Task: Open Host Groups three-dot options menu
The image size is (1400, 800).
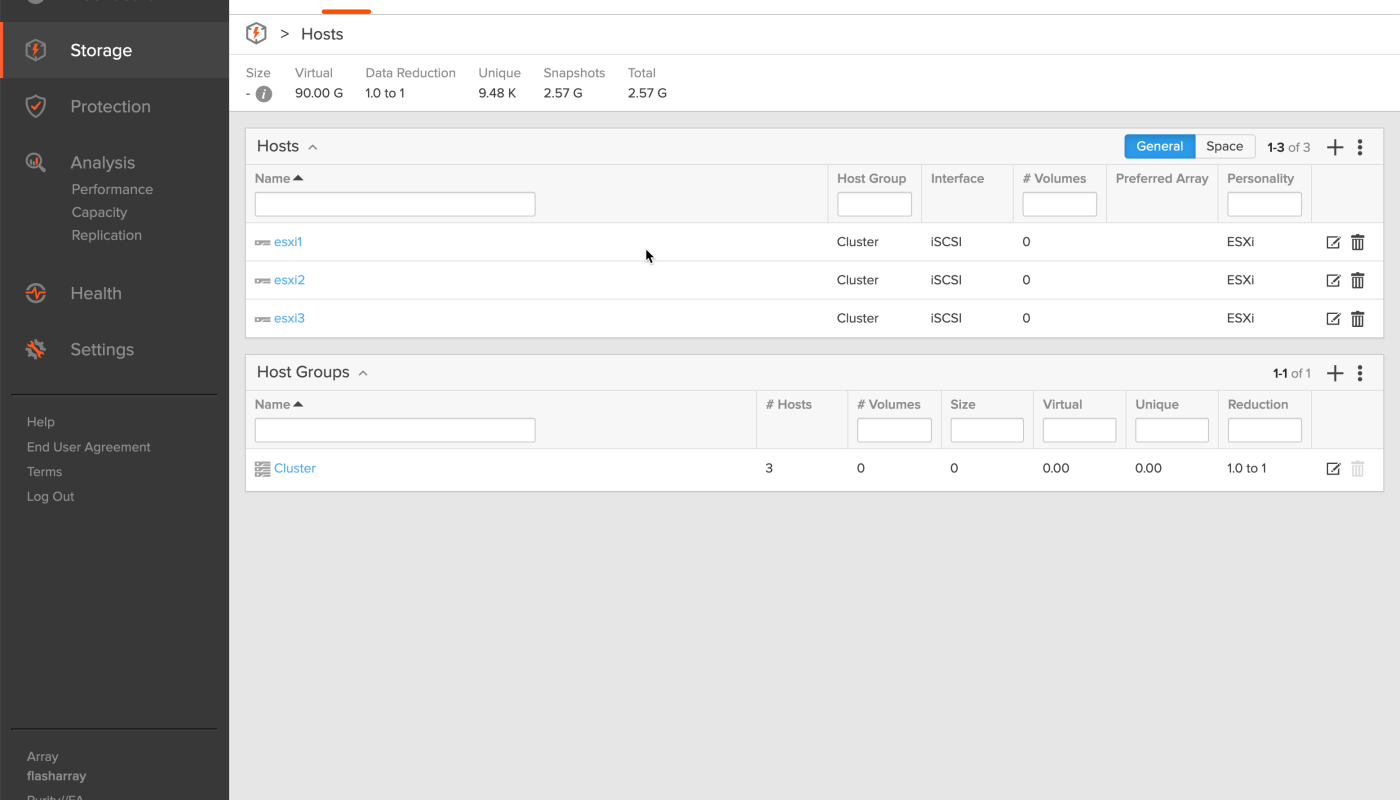Action: 1359,373
